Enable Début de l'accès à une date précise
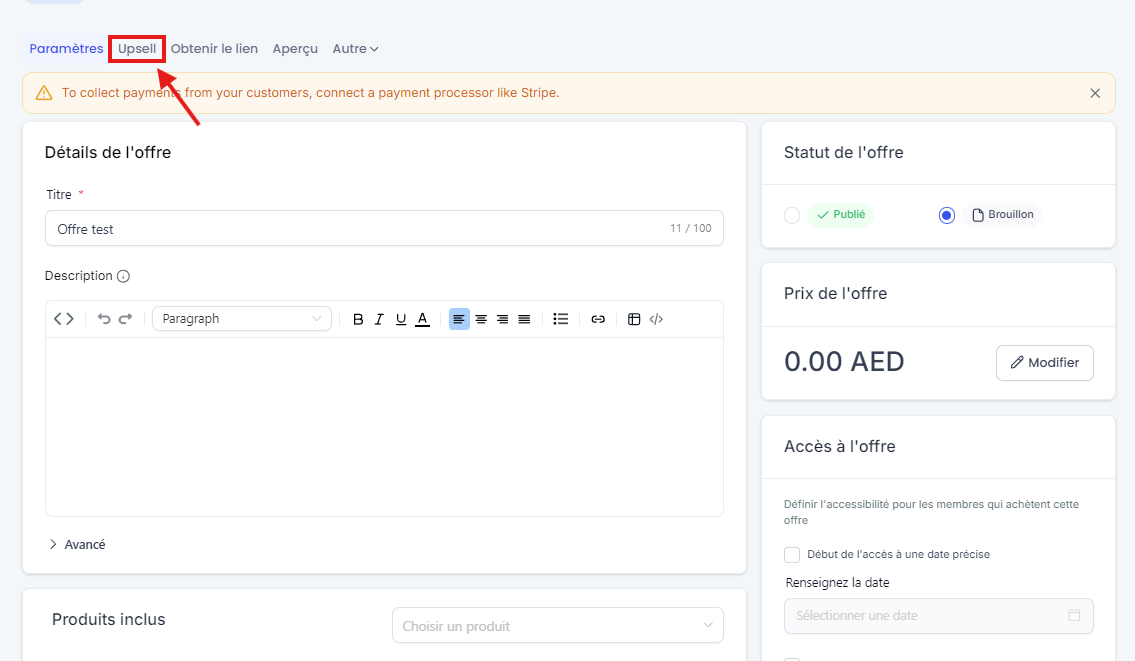Viewport: 1135px width, 661px height. (x=792, y=555)
